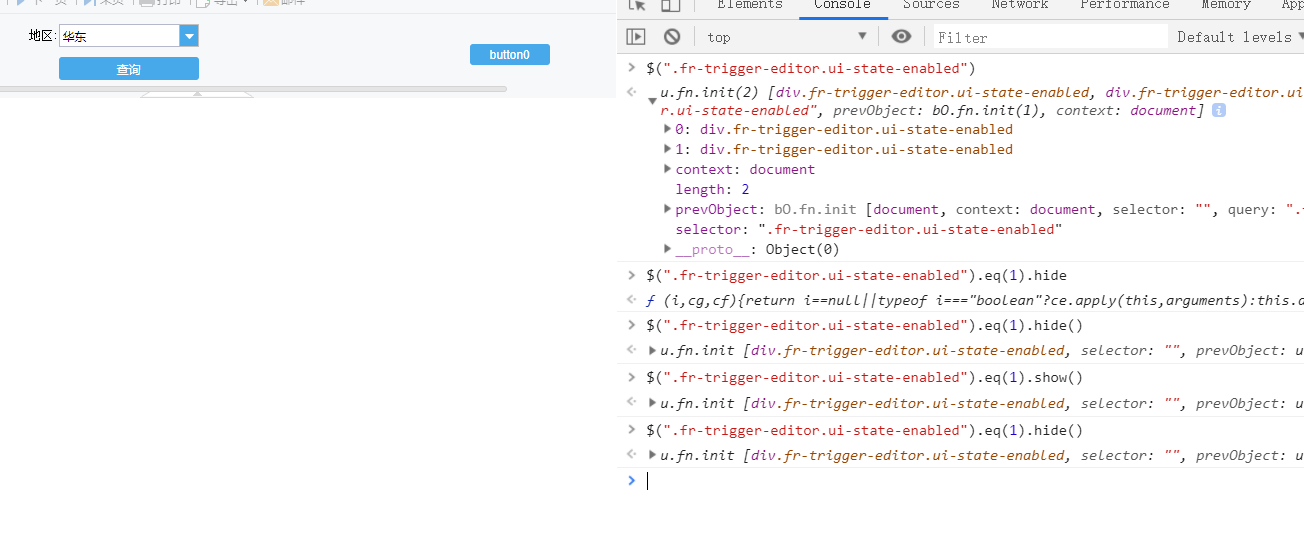The image size is (1304, 547).
Task: Focus the console Filter input
Action: pos(1050,37)
